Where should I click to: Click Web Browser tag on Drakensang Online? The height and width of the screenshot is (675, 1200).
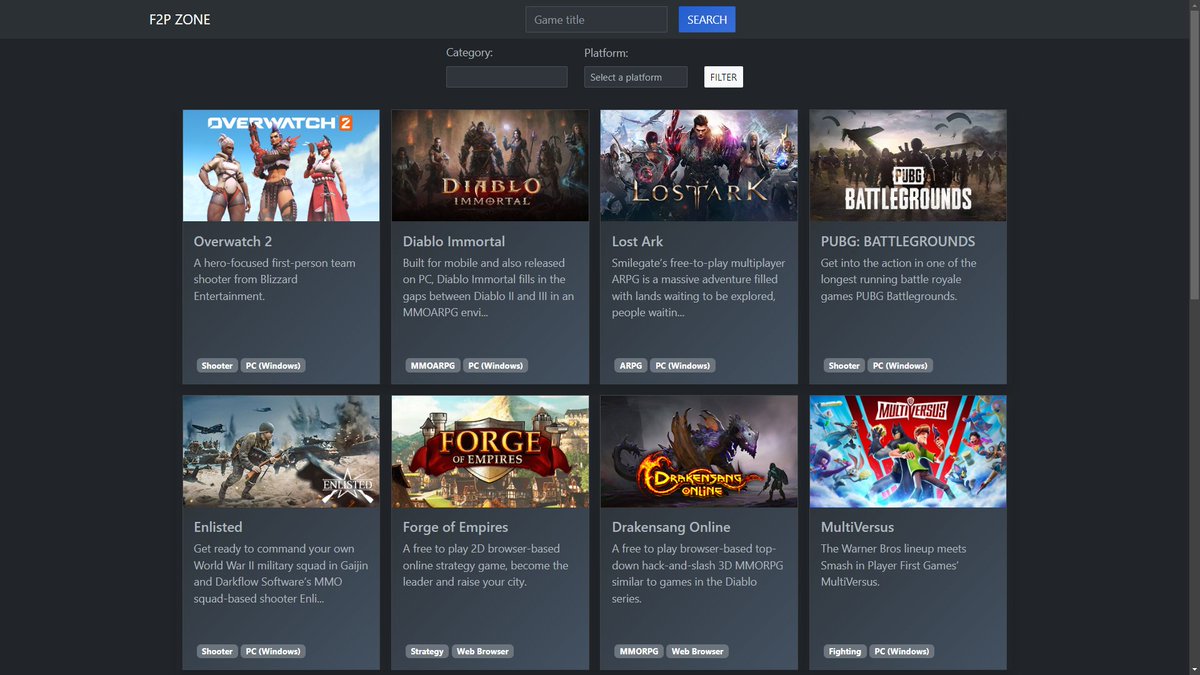tap(698, 651)
